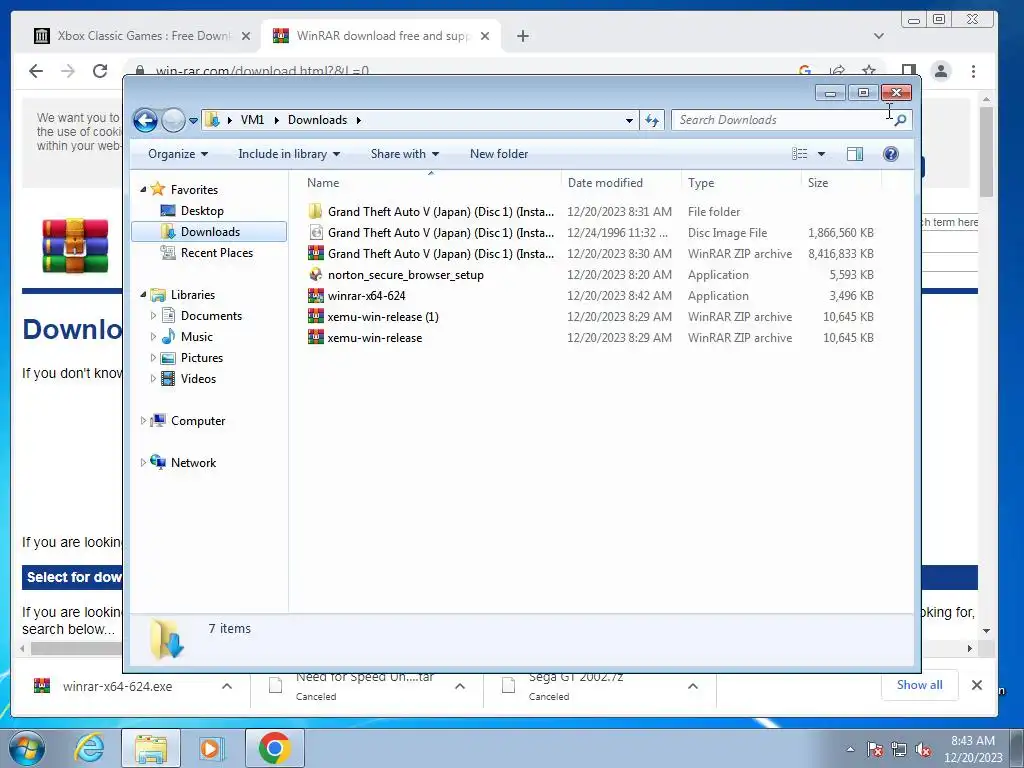Open the address bar history dropdown arrow

pos(629,120)
